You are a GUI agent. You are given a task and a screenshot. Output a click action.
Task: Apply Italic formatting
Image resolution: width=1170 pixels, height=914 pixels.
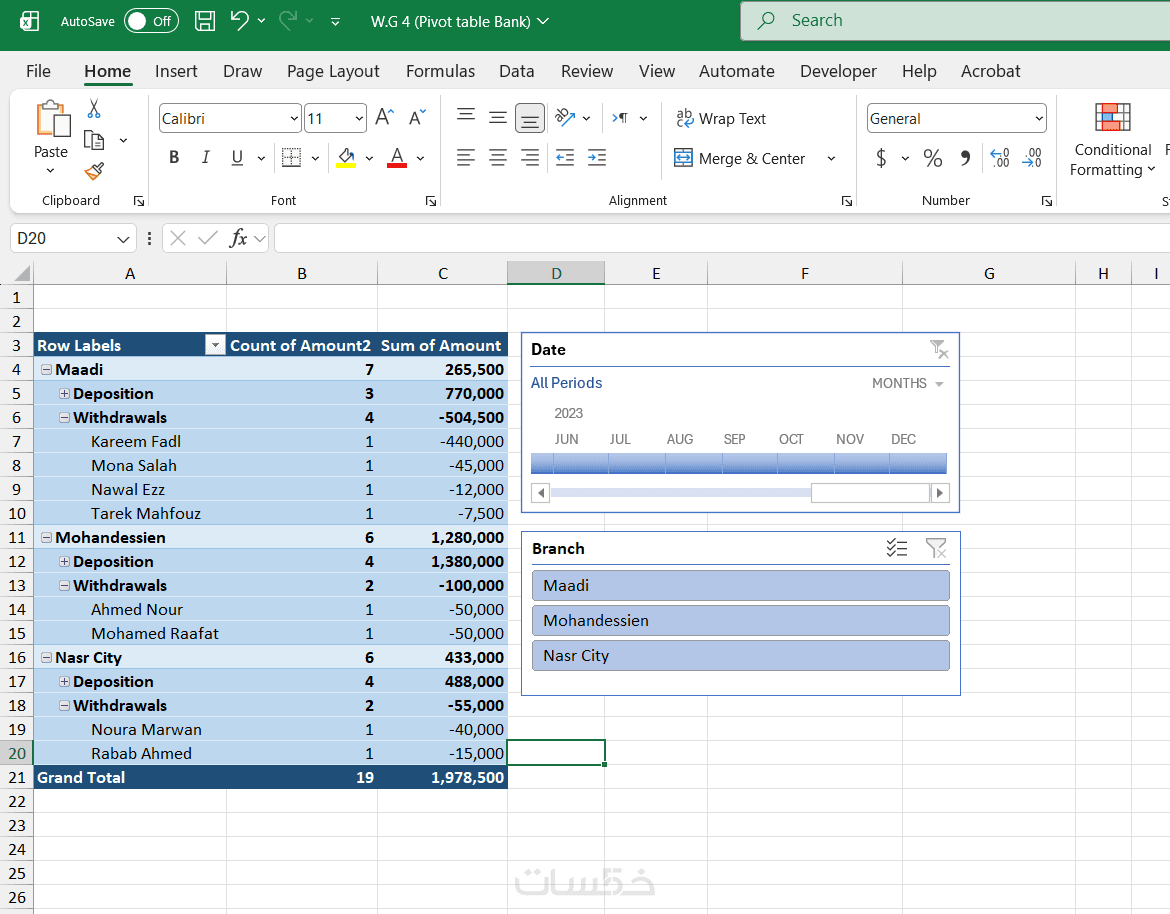tap(205, 158)
